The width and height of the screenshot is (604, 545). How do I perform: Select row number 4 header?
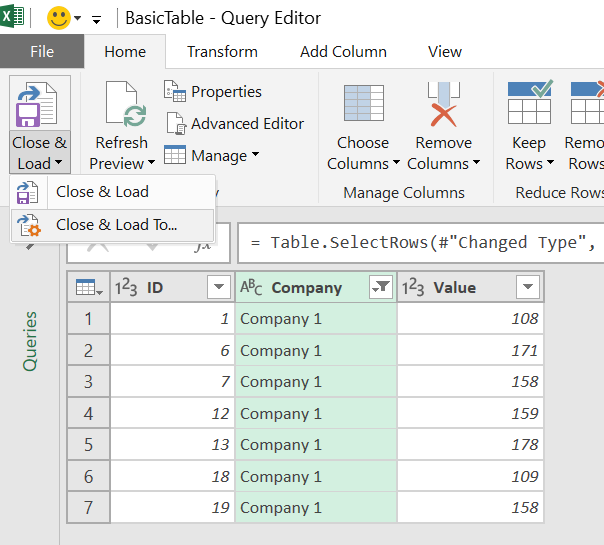click(89, 414)
